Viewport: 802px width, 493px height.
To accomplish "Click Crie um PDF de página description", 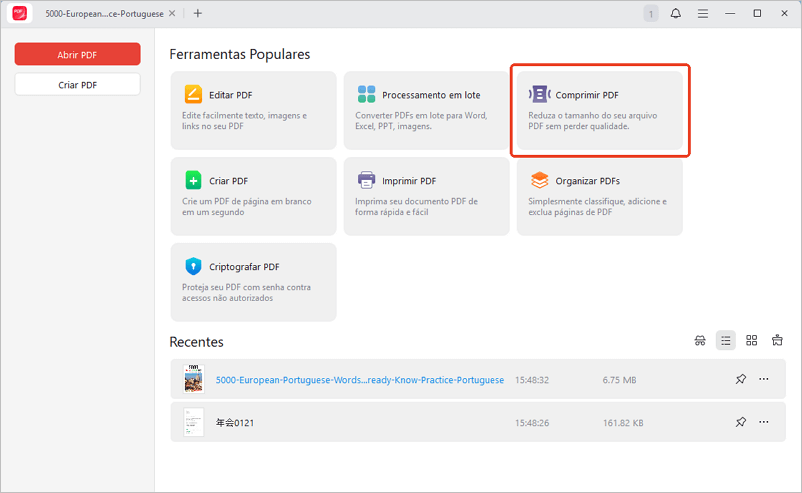I will (247, 207).
